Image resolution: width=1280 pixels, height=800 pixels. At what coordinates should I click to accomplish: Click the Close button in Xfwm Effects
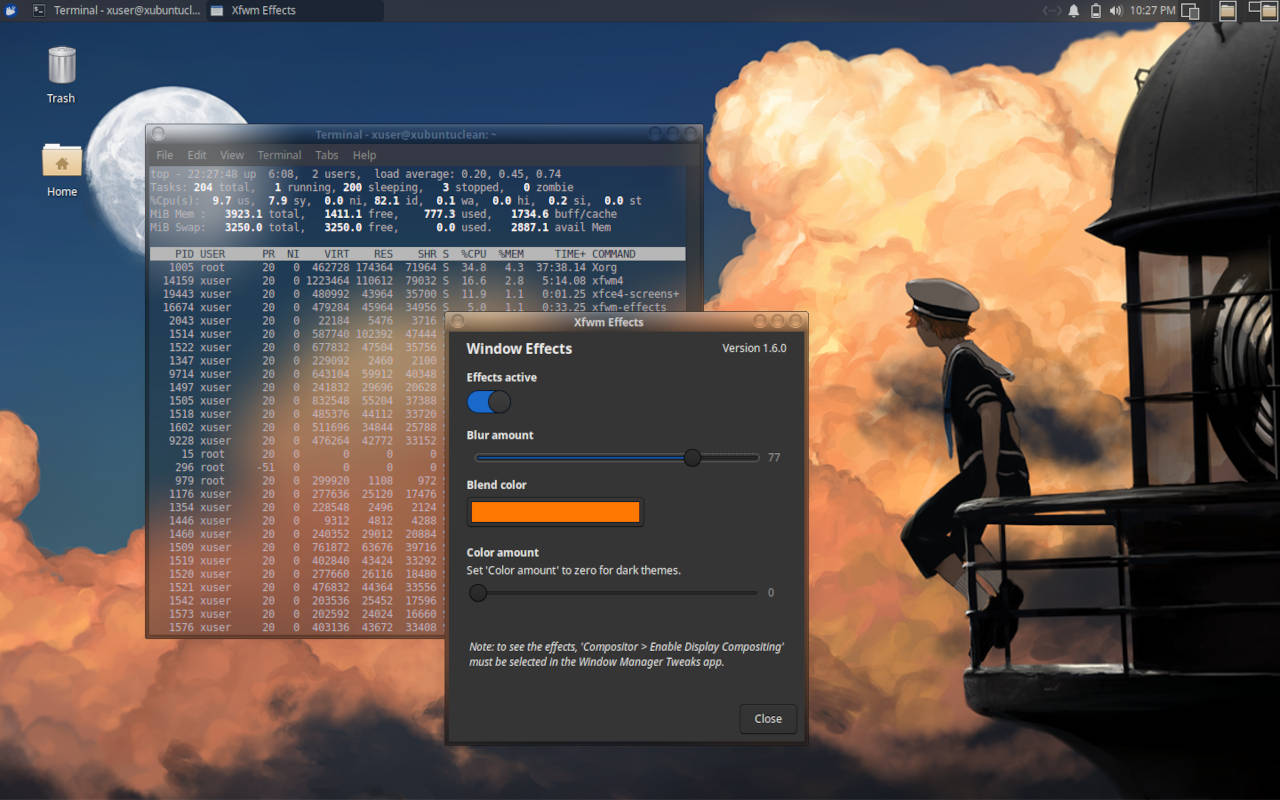click(768, 718)
